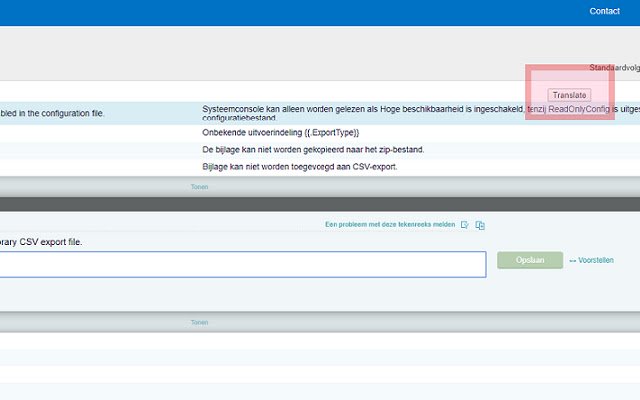This screenshot has height=400, width=640.
Task: Select row 'Onbekende uitvoerindeling {{.ExportType}}'
Action: pos(320,133)
